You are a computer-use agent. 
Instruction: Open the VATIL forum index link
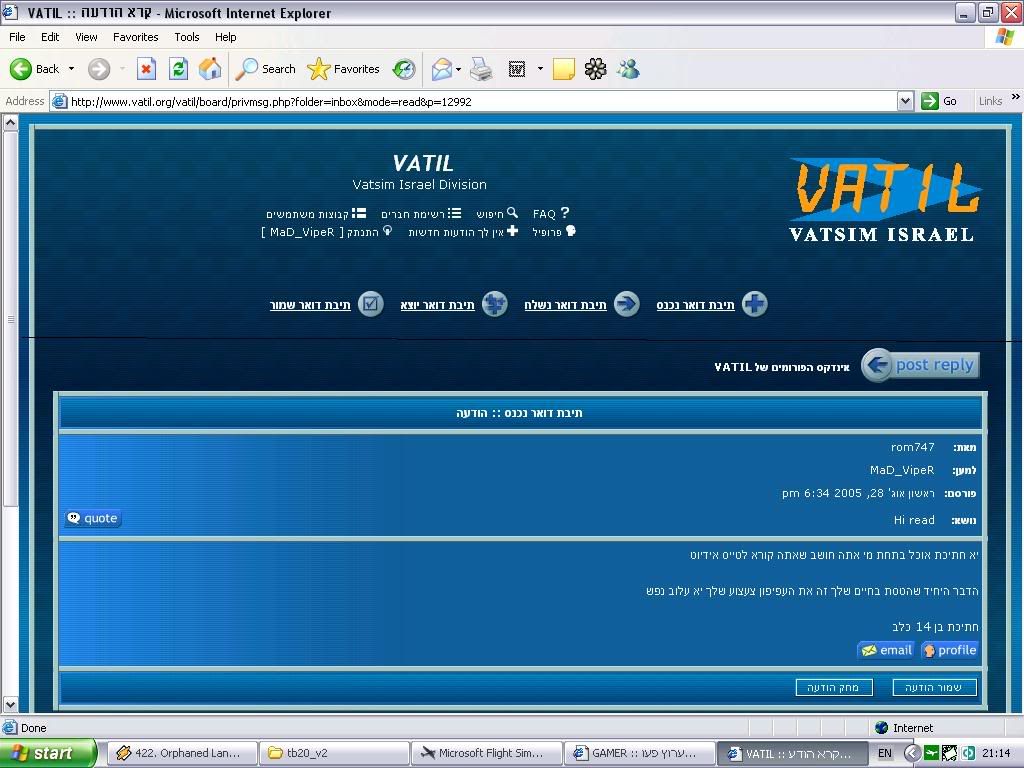(x=782, y=367)
